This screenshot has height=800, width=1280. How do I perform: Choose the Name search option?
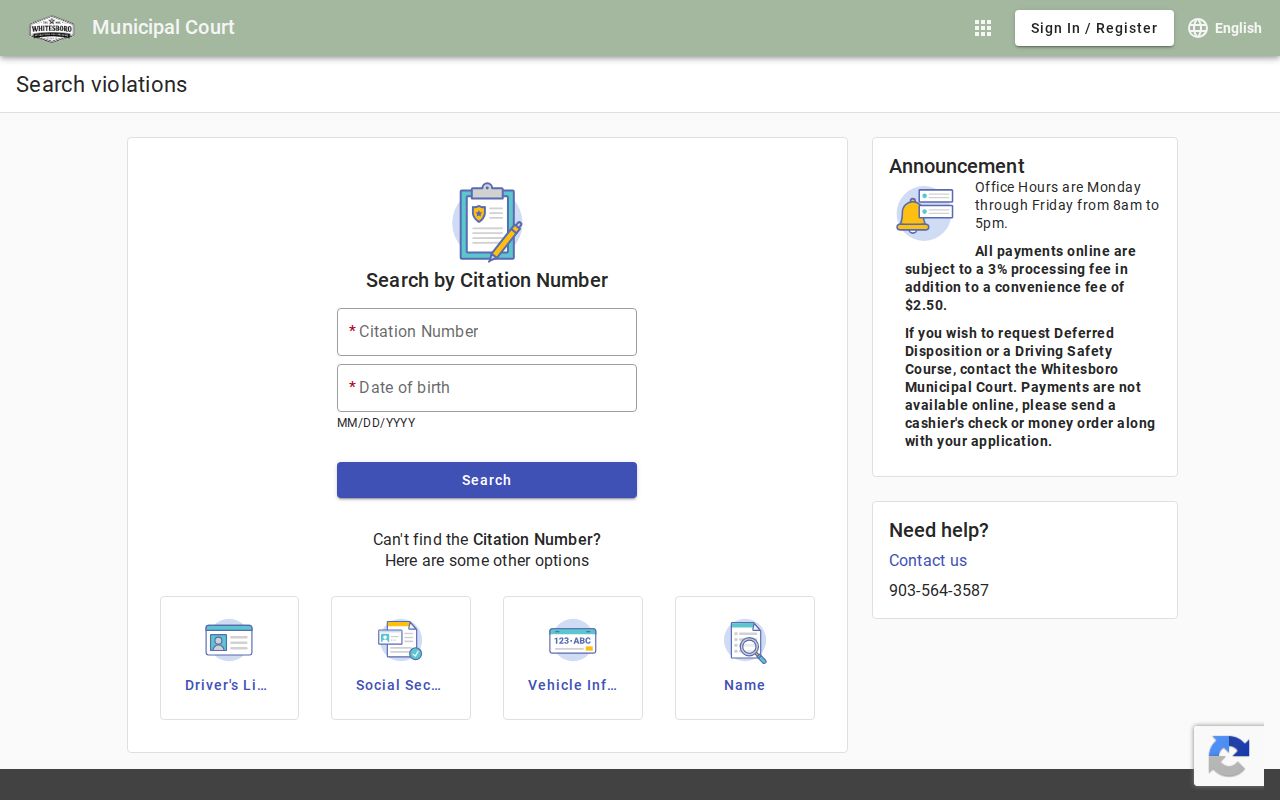pyautogui.click(x=745, y=658)
